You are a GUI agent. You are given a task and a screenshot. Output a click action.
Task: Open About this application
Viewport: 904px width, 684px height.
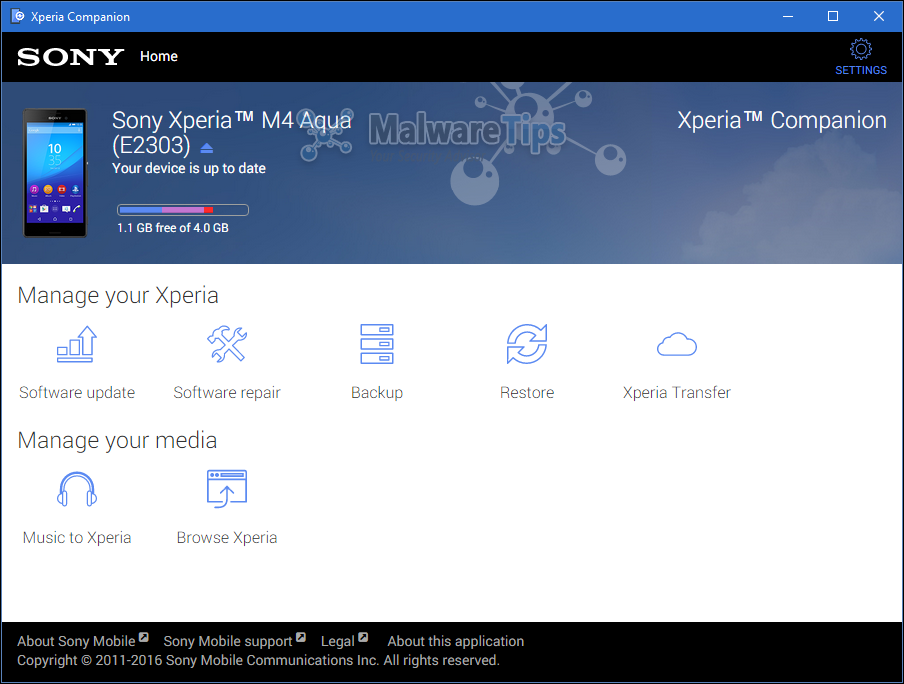coord(455,641)
